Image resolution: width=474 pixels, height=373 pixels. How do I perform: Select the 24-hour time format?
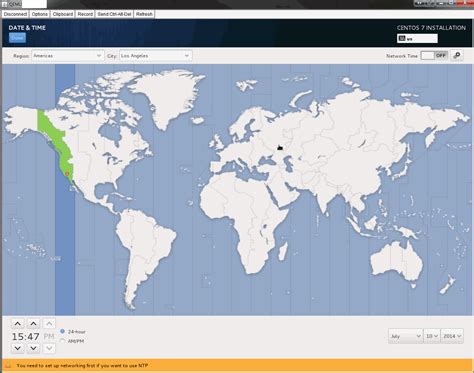point(62,331)
